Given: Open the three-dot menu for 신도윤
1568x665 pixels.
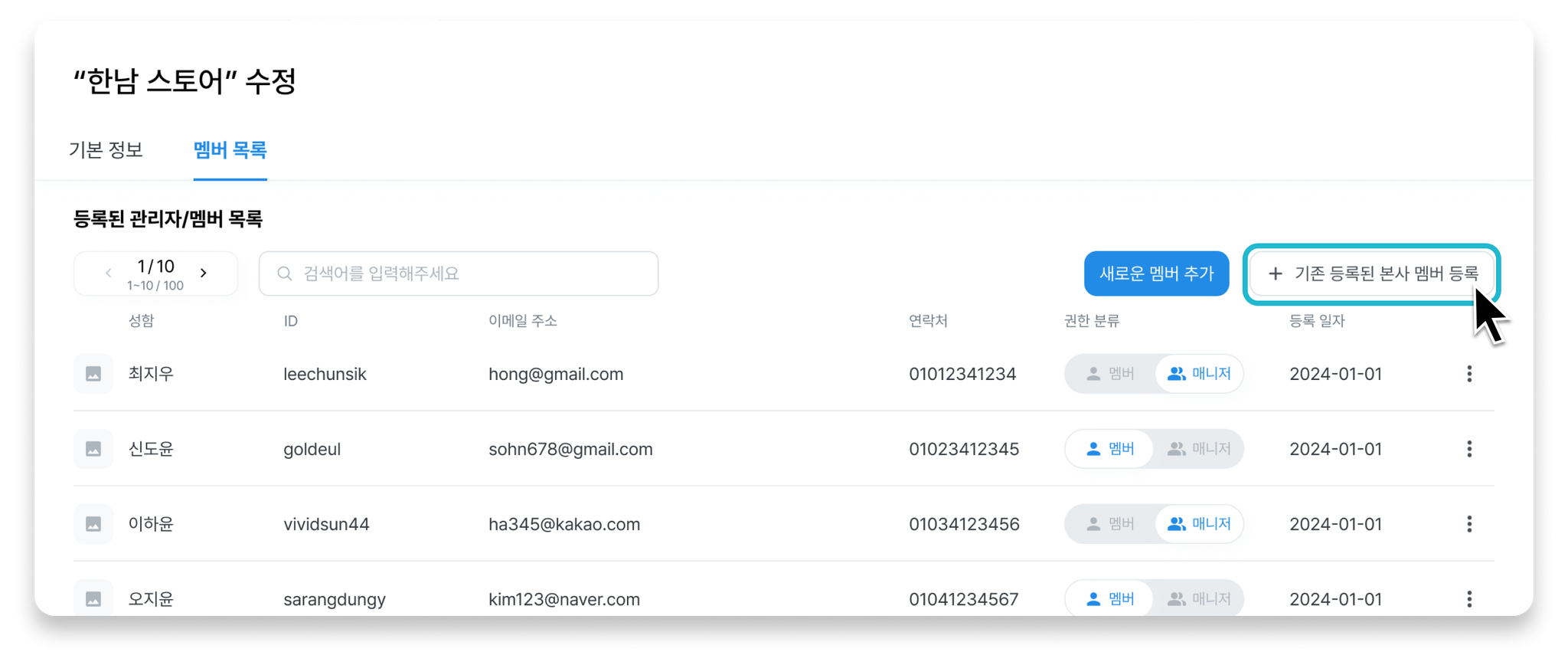Looking at the screenshot, I should coord(1468,449).
